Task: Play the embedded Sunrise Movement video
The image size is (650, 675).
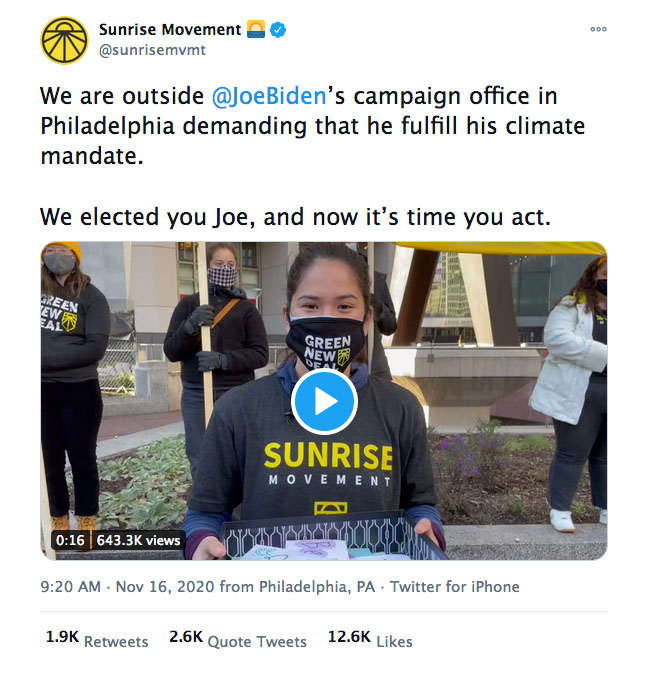Action: (x=324, y=402)
